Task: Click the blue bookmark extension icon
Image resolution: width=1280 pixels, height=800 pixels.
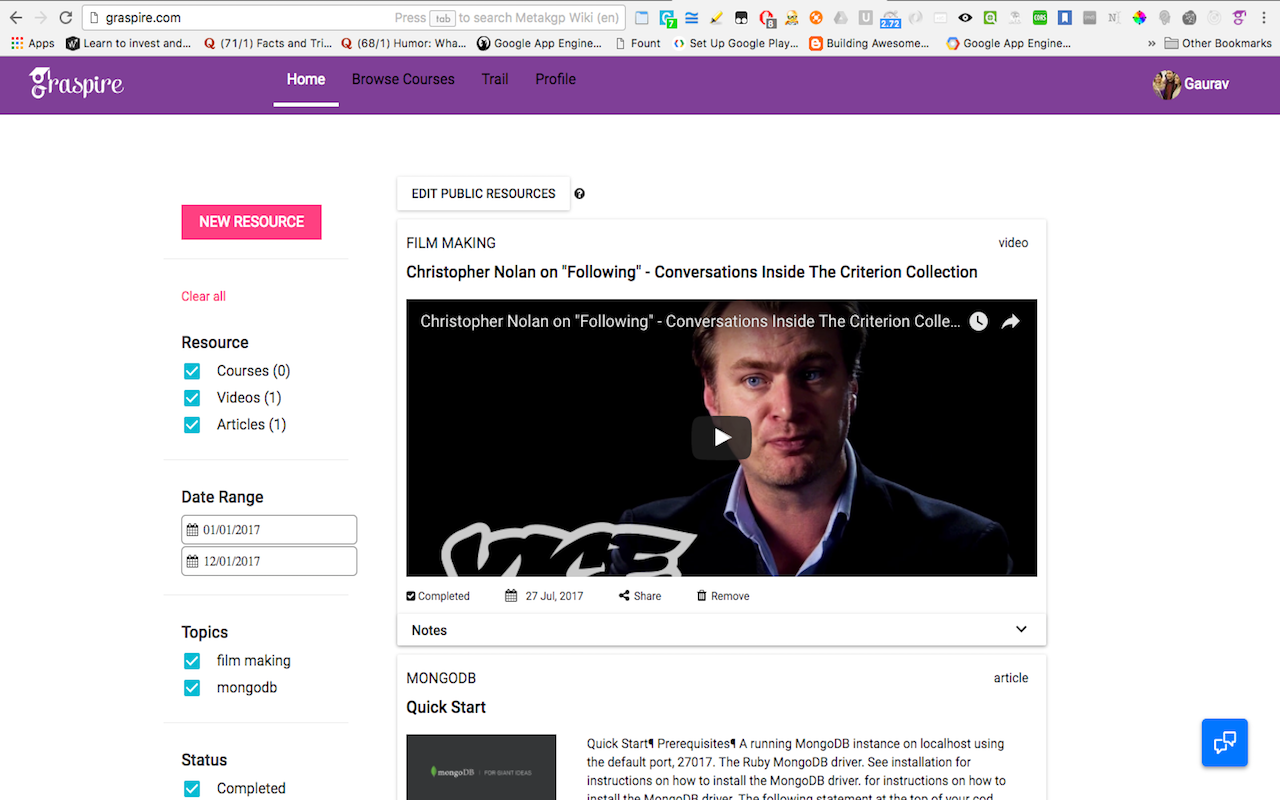Action: [x=1065, y=17]
